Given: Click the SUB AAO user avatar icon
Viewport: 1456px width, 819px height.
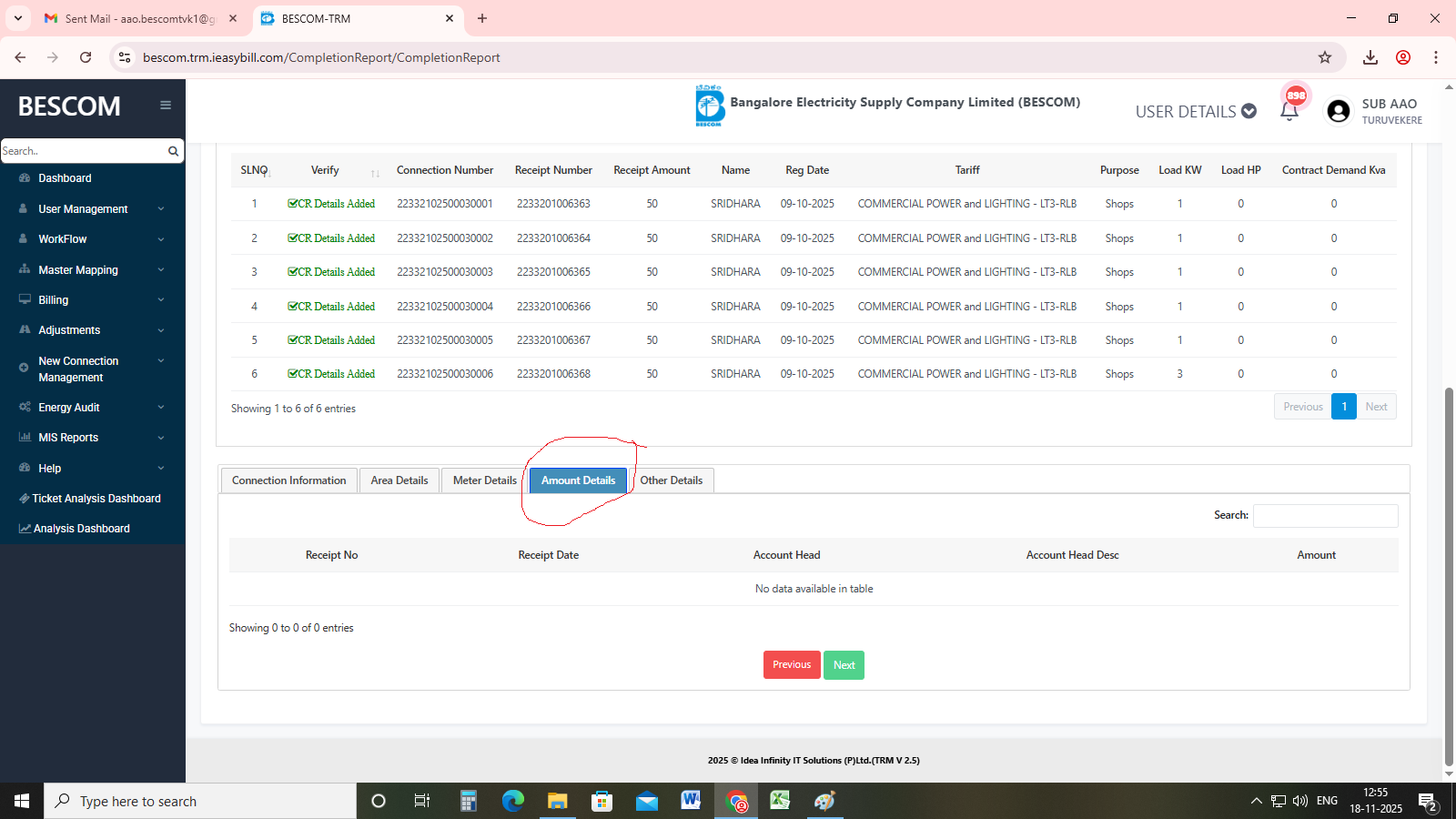Looking at the screenshot, I should tap(1338, 111).
